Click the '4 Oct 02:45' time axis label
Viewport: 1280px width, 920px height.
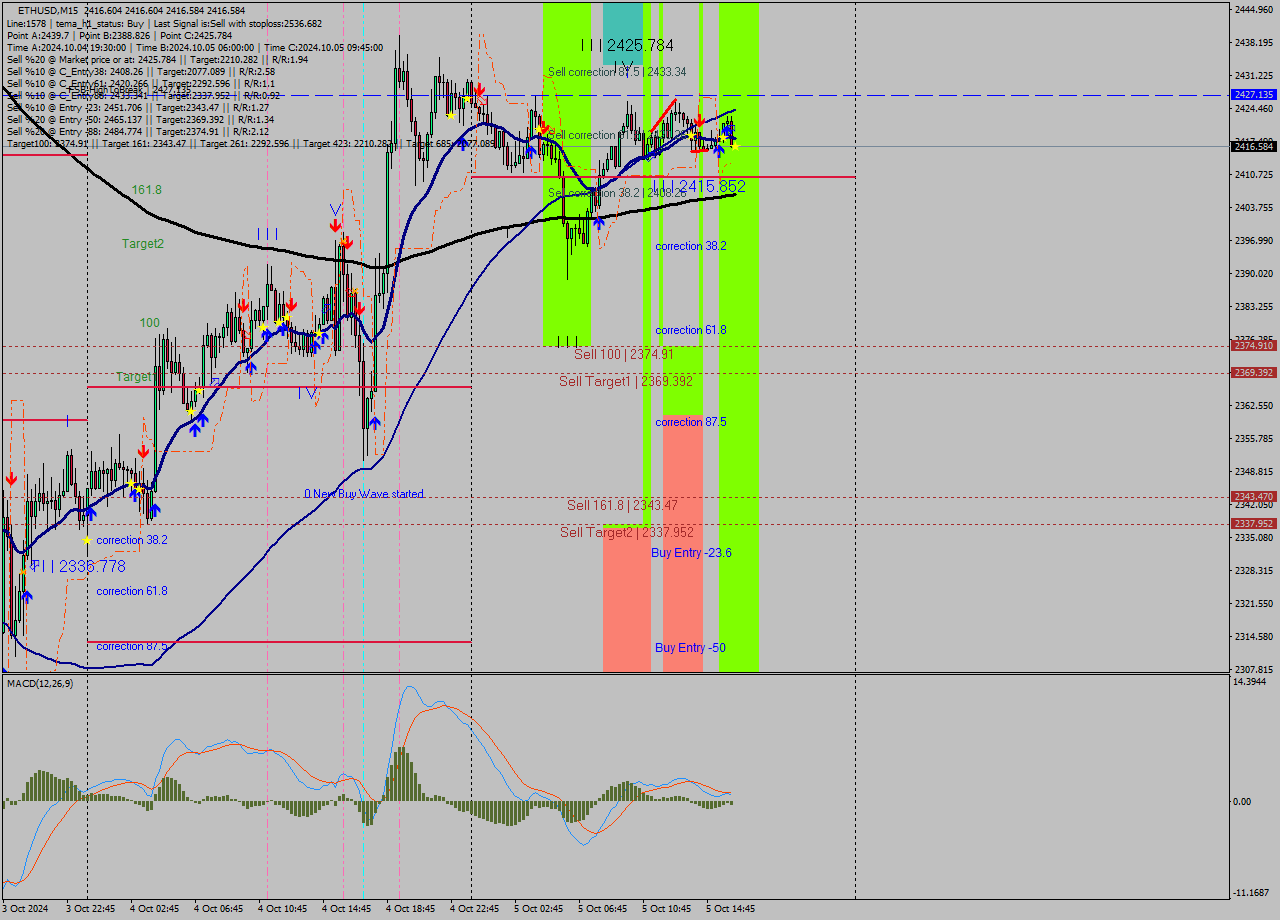(155, 909)
